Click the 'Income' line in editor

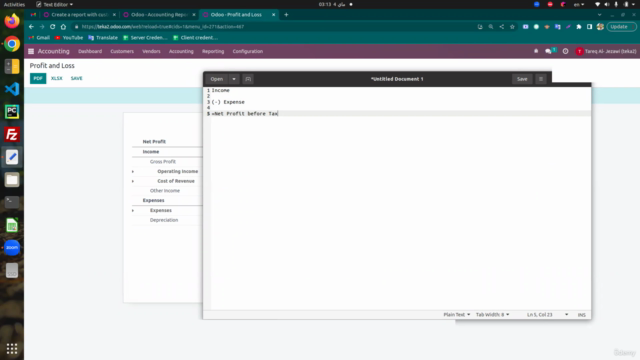(x=220, y=90)
